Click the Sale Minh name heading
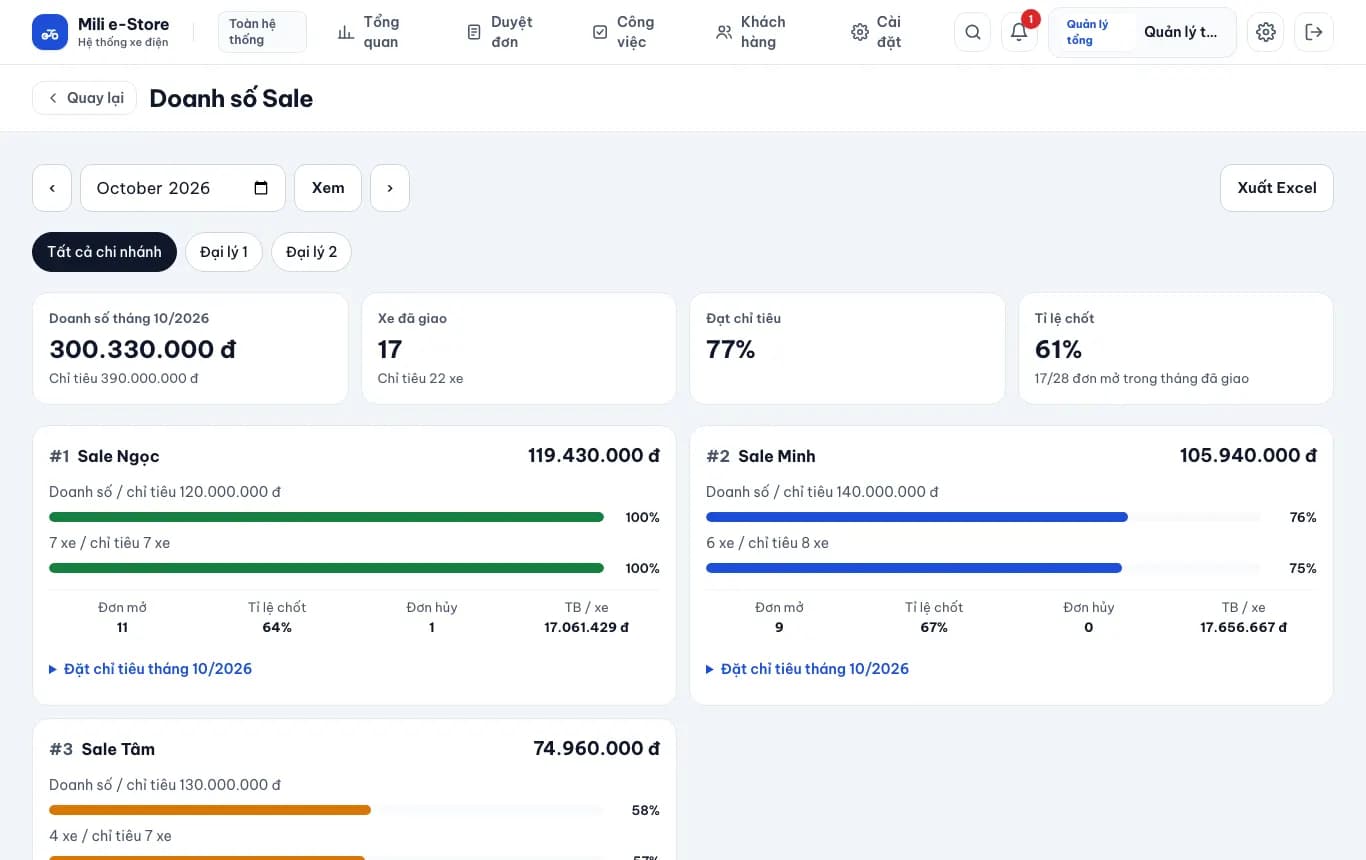1366x860 pixels. [777, 456]
